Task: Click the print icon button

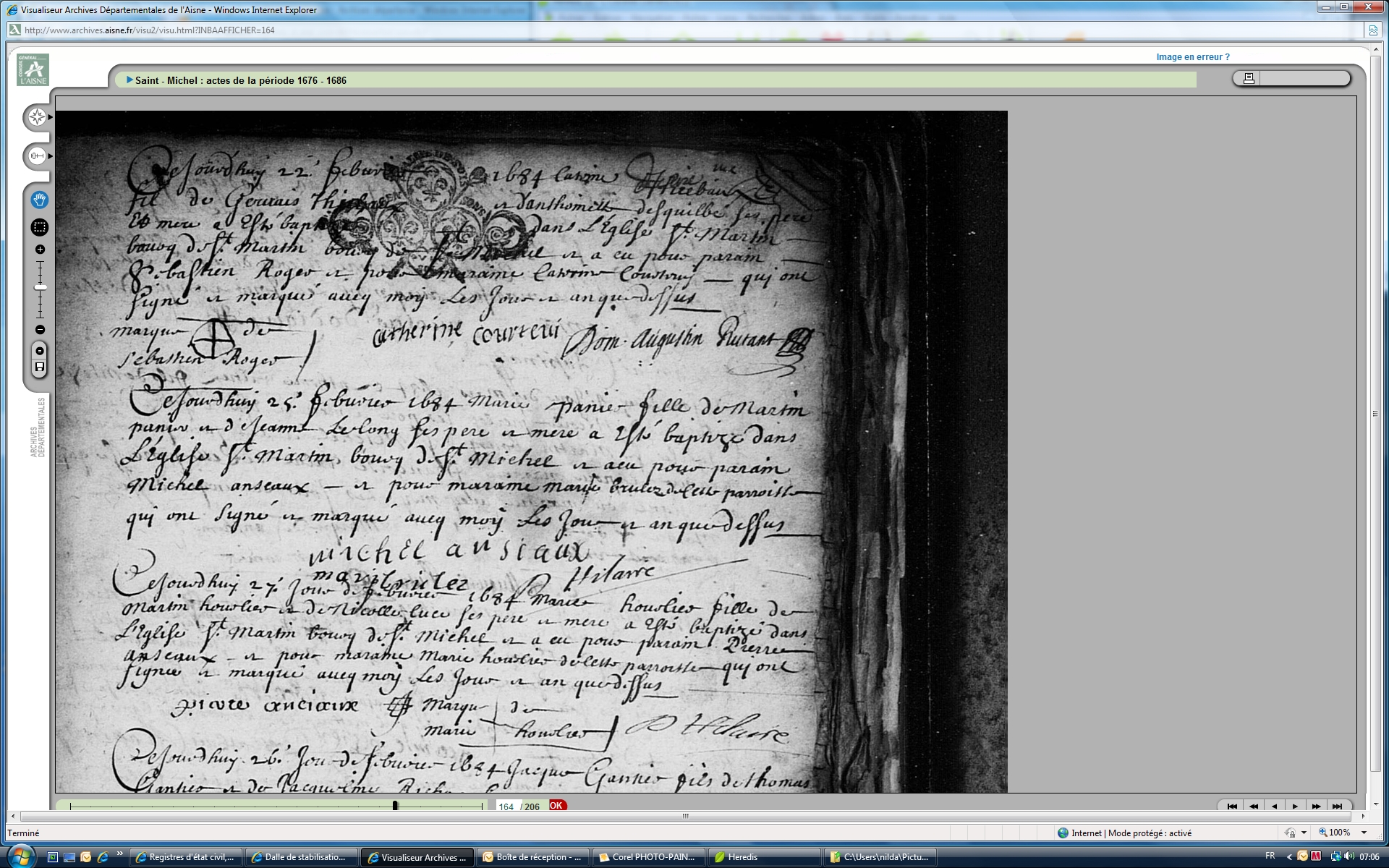Action: click(1248, 79)
